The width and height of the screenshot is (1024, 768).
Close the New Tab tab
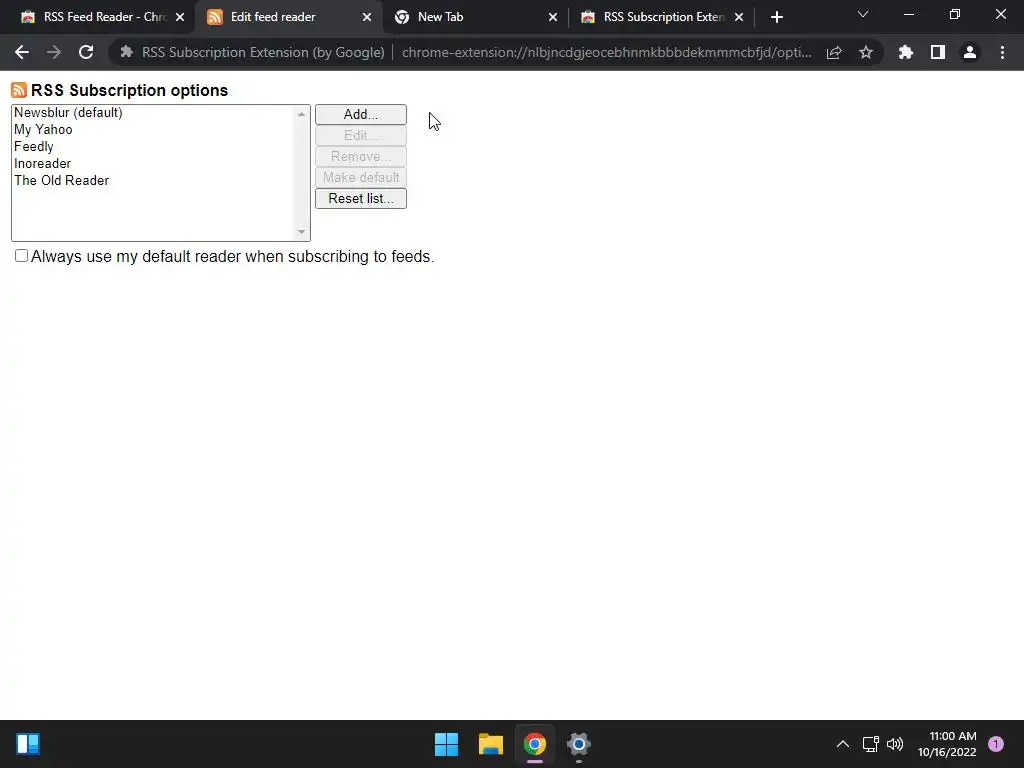553,17
